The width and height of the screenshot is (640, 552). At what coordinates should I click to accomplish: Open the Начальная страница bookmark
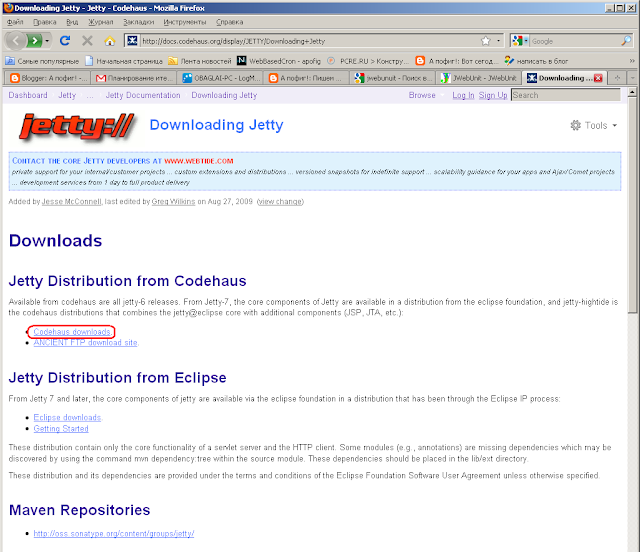point(124,61)
